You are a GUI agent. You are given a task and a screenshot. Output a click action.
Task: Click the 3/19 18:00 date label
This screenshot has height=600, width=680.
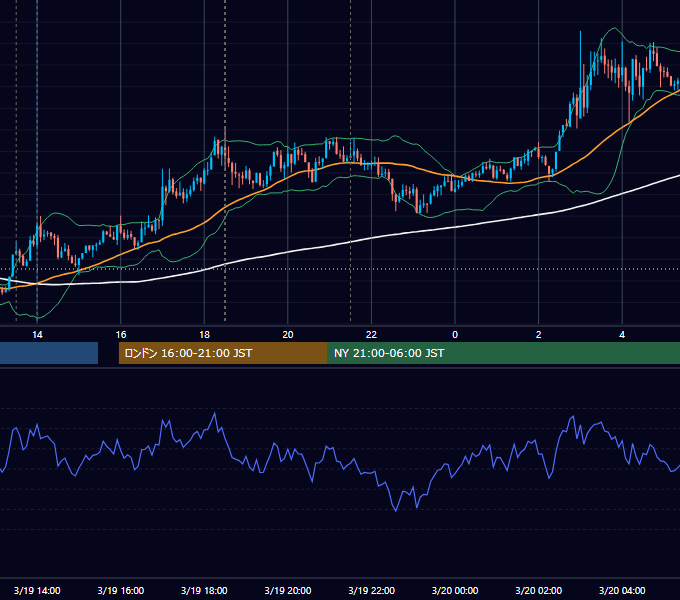[204, 590]
